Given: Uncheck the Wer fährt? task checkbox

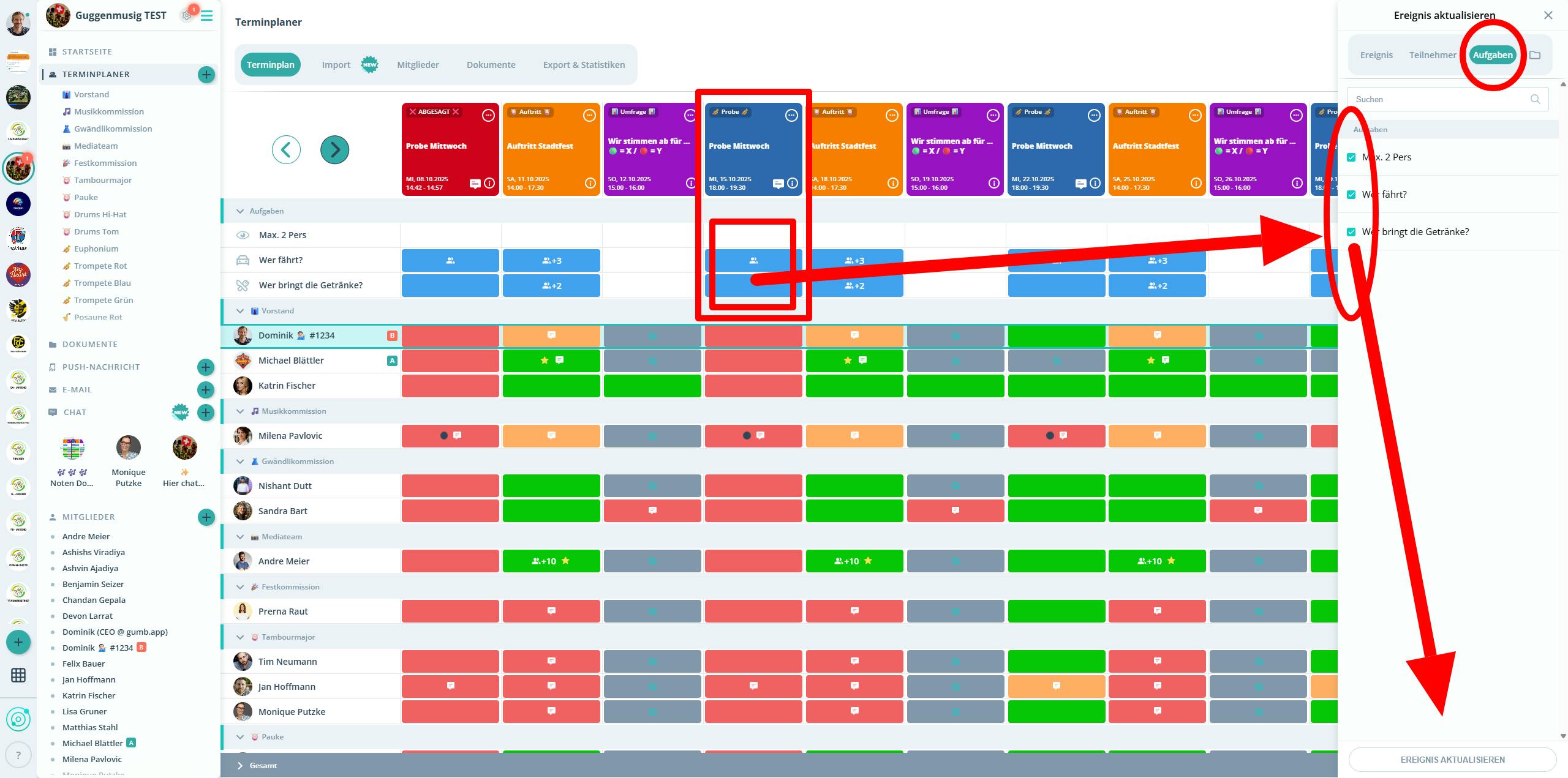Looking at the screenshot, I should (x=1351, y=195).
